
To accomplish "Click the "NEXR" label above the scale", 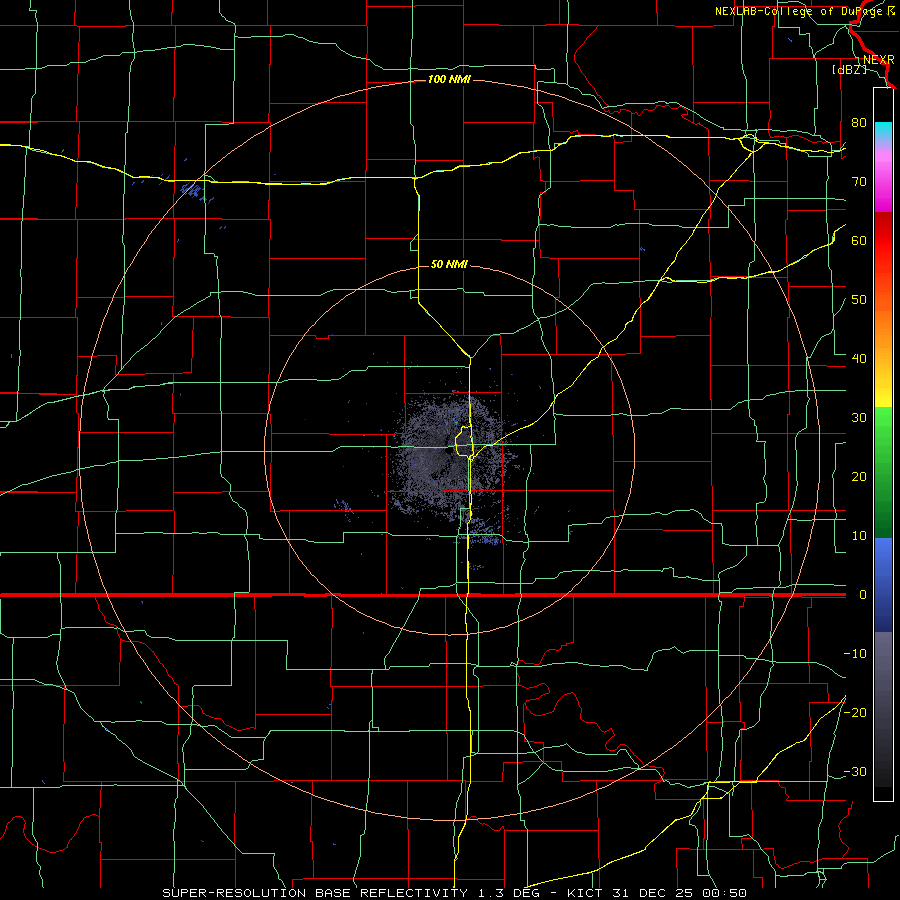I will 878,60.
